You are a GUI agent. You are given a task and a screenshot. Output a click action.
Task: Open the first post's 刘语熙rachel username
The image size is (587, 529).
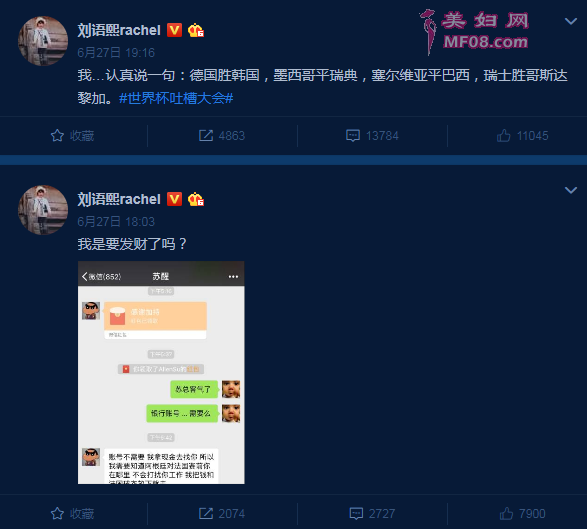[x=119, y=30]
